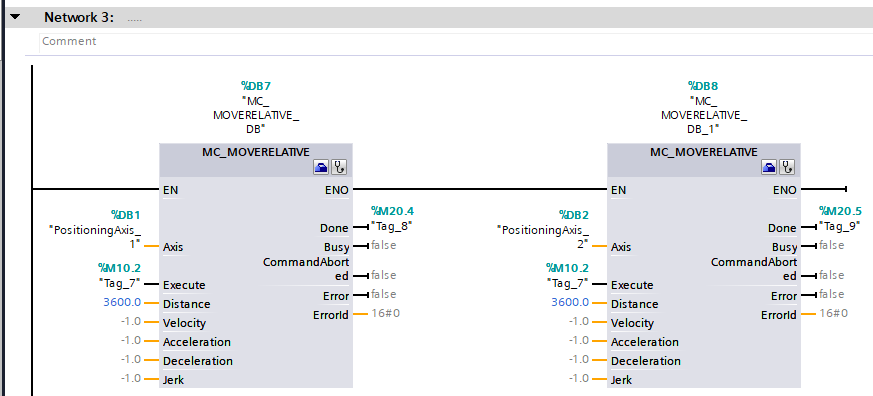Click the Network 3 title text
This screenshot has width=873, height=396.
79,17
